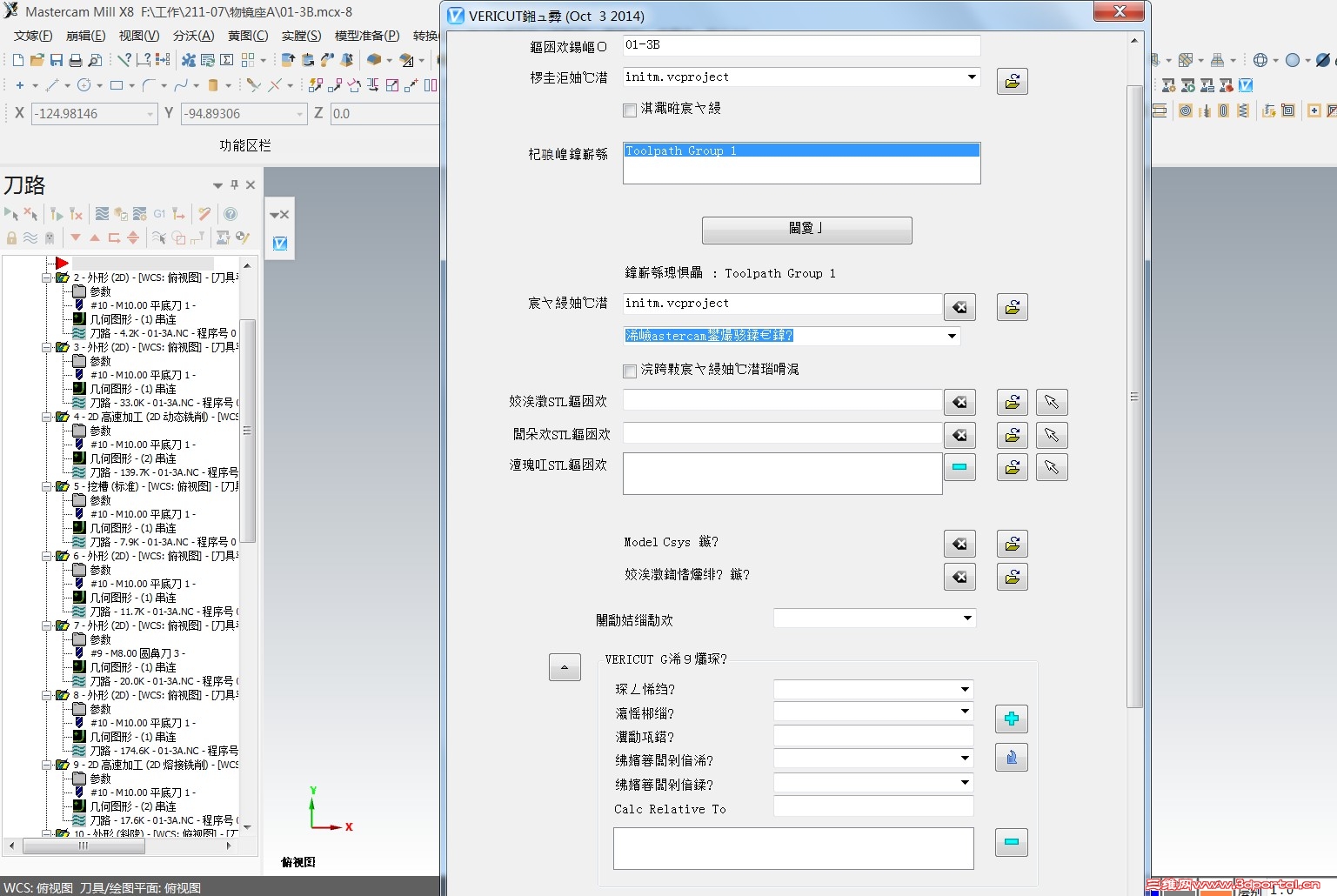Open the 文件(F) menu

coord(33,36)
